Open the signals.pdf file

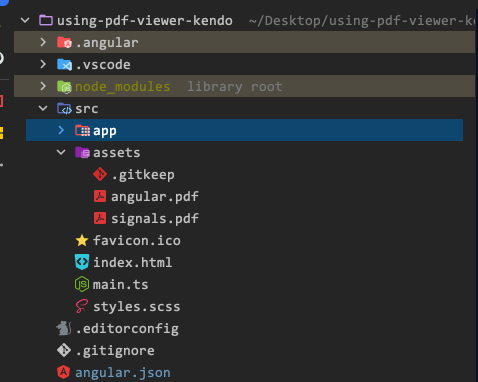click(155, 219)
